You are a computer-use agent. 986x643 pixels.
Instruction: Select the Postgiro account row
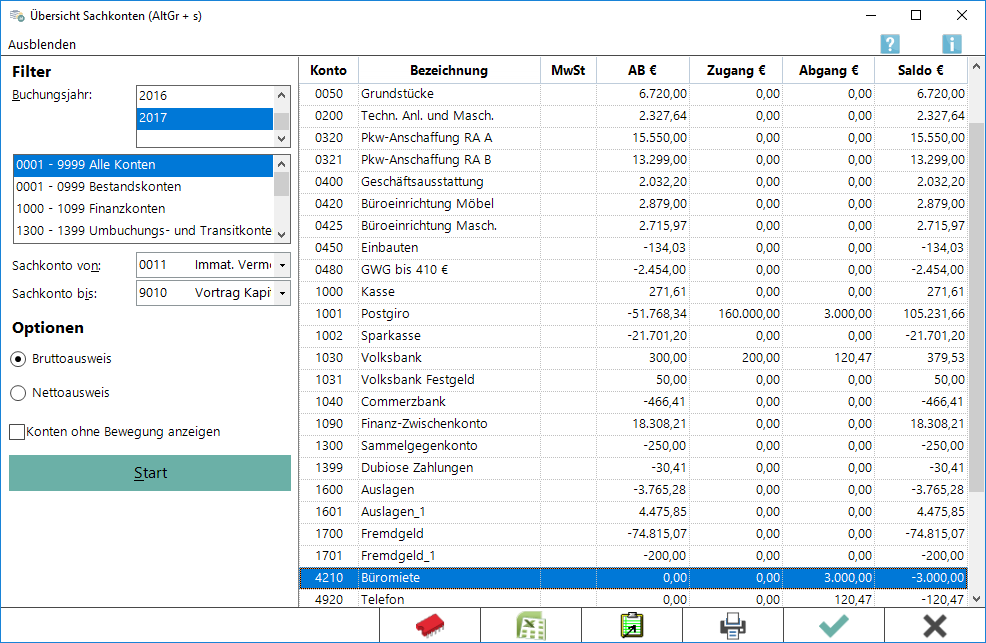pyautogui.click(x=633, y=314)
